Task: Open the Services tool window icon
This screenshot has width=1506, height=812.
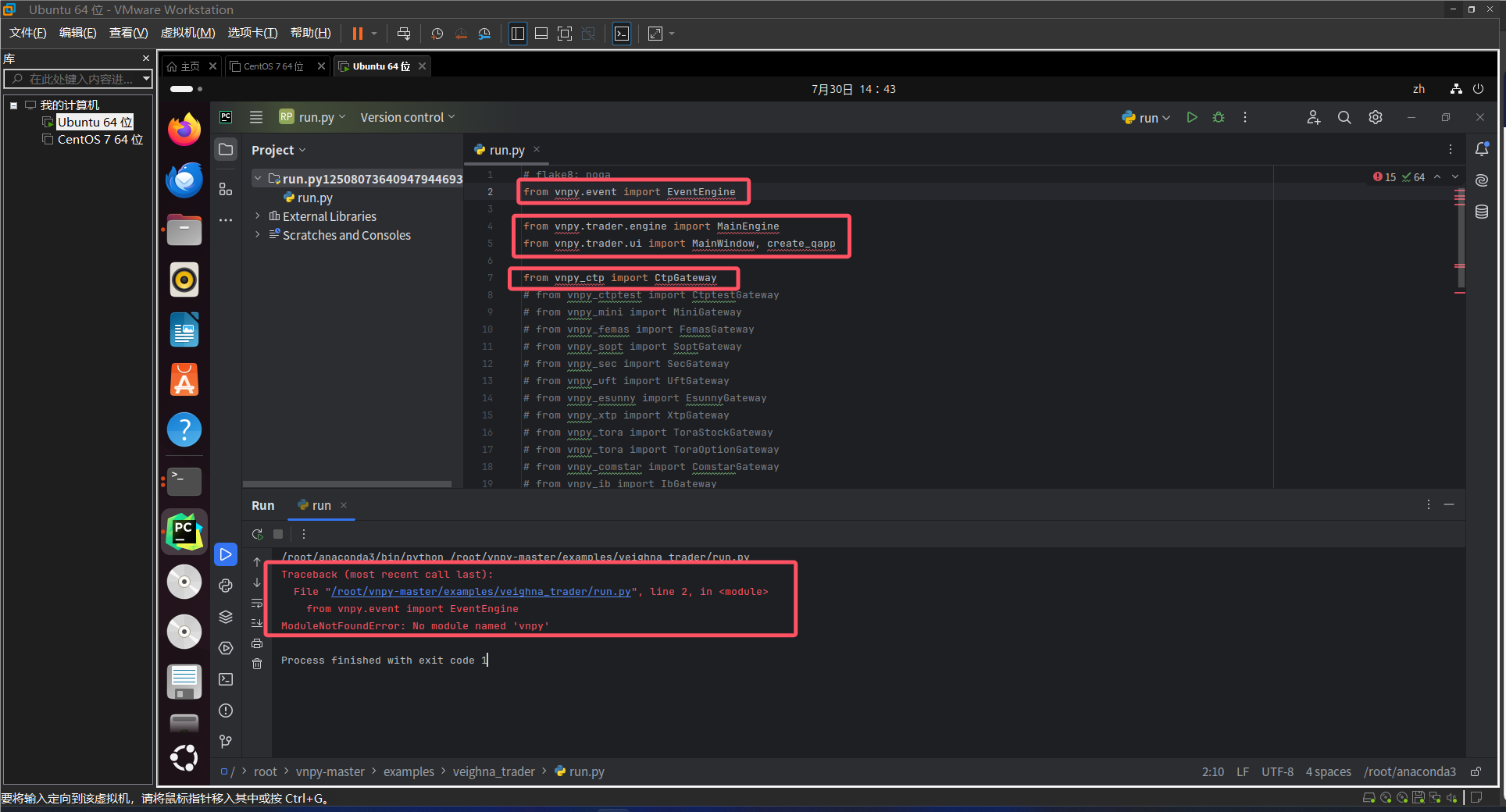Action: coord(226,648)
